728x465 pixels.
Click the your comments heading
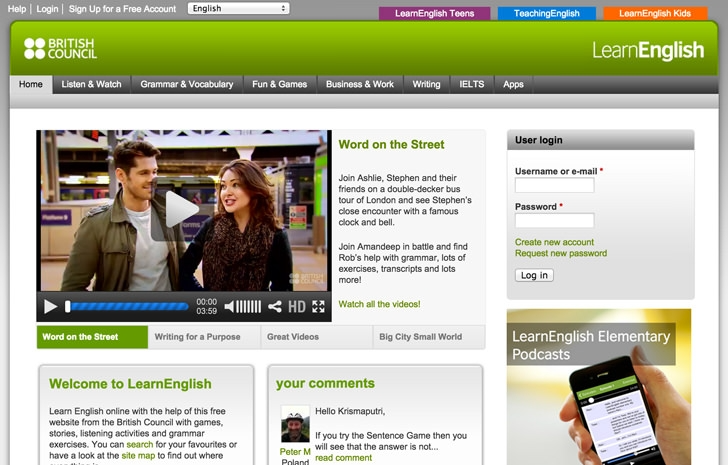pyautogui.click(x=325, y=383)
